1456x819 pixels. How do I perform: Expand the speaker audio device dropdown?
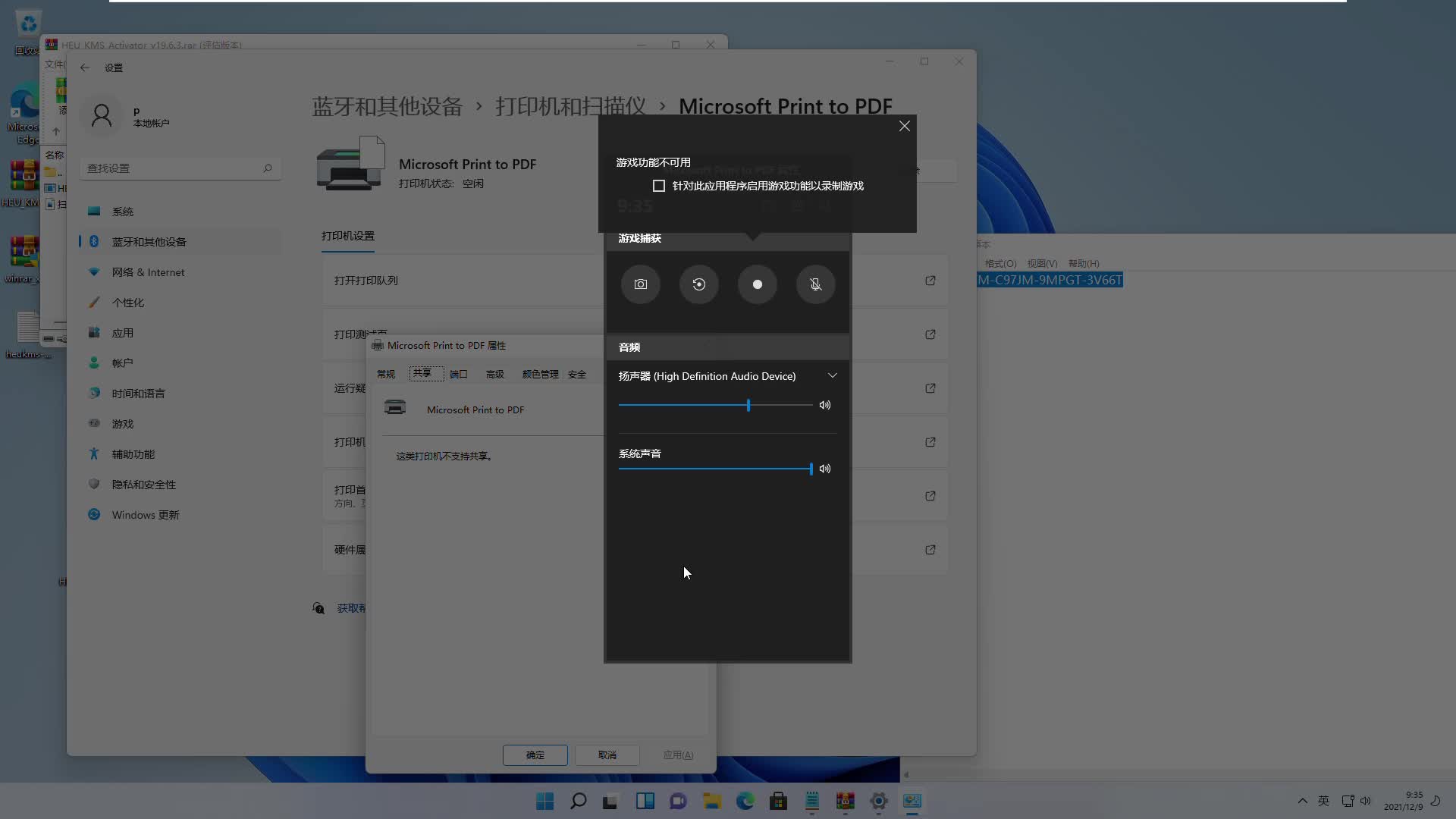832,376
